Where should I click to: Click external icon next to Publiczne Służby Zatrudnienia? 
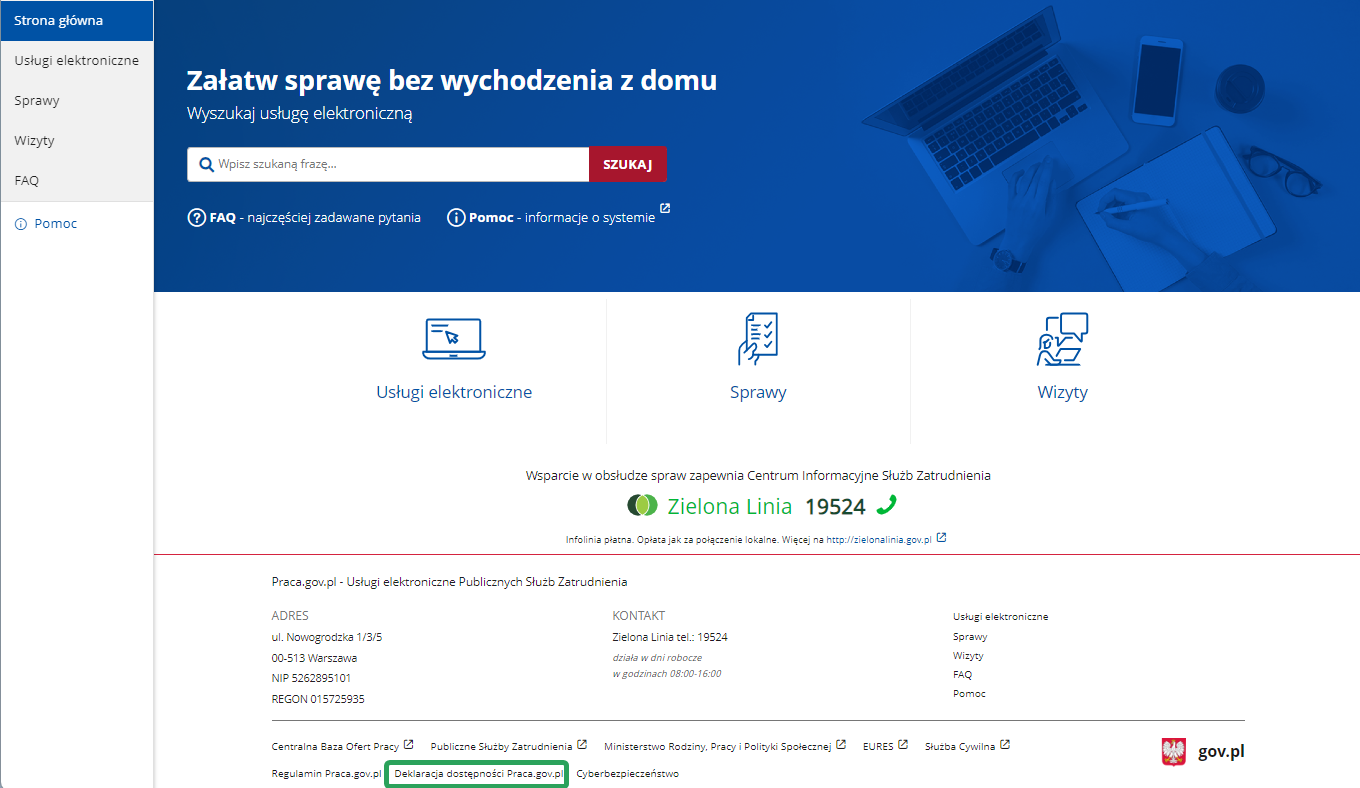pyautogui.click(x=582, y=745)
